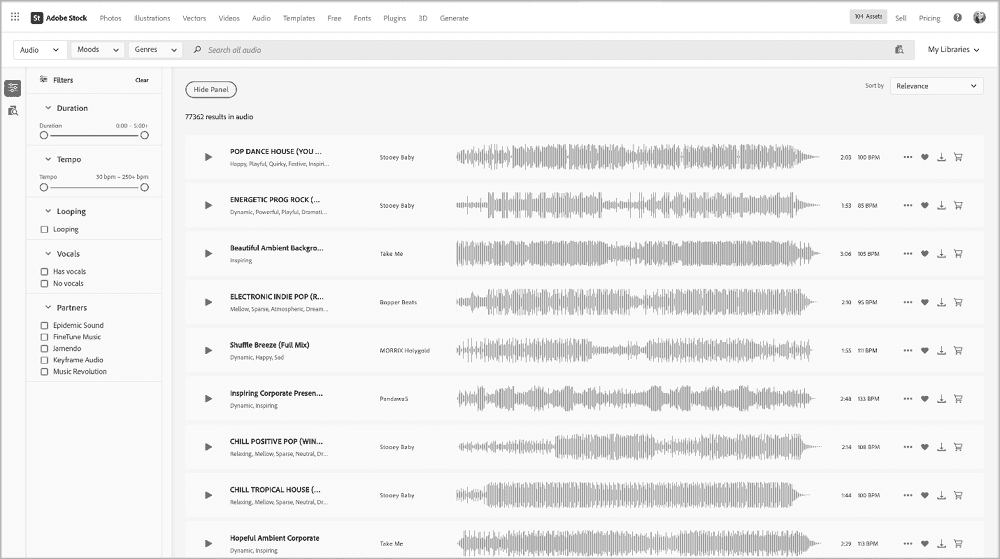Play Shuffle Breeze (Full Mix) track

(208, 351)
